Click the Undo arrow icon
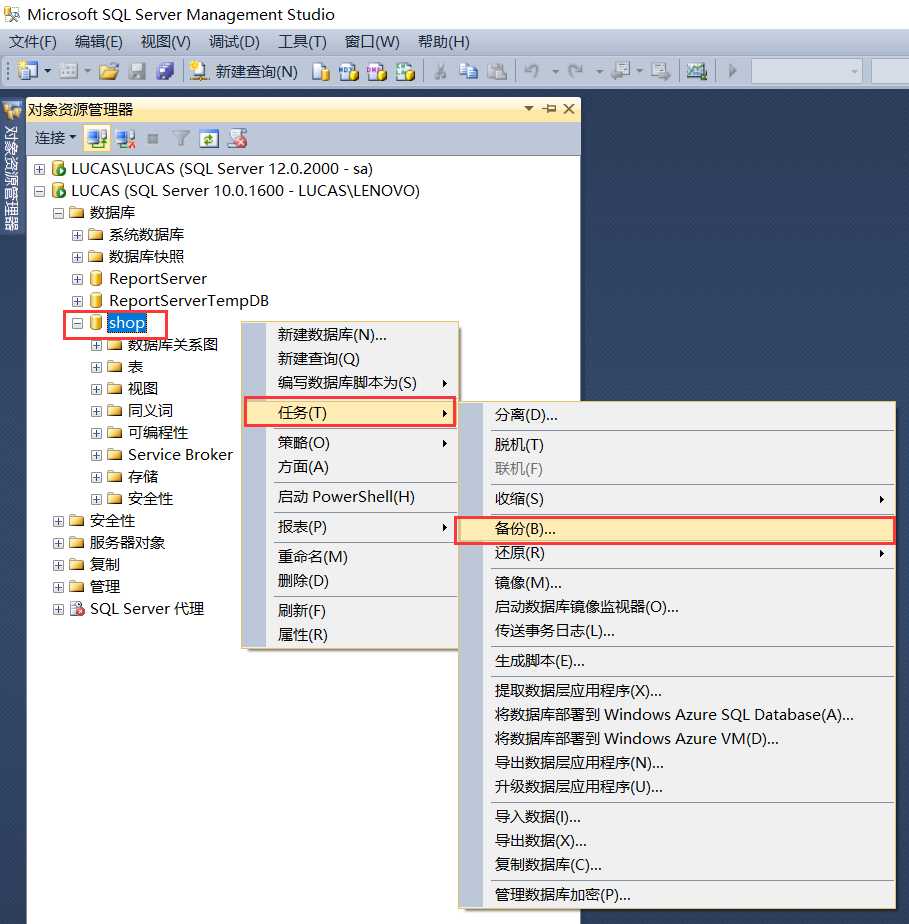 coord(532,71)
